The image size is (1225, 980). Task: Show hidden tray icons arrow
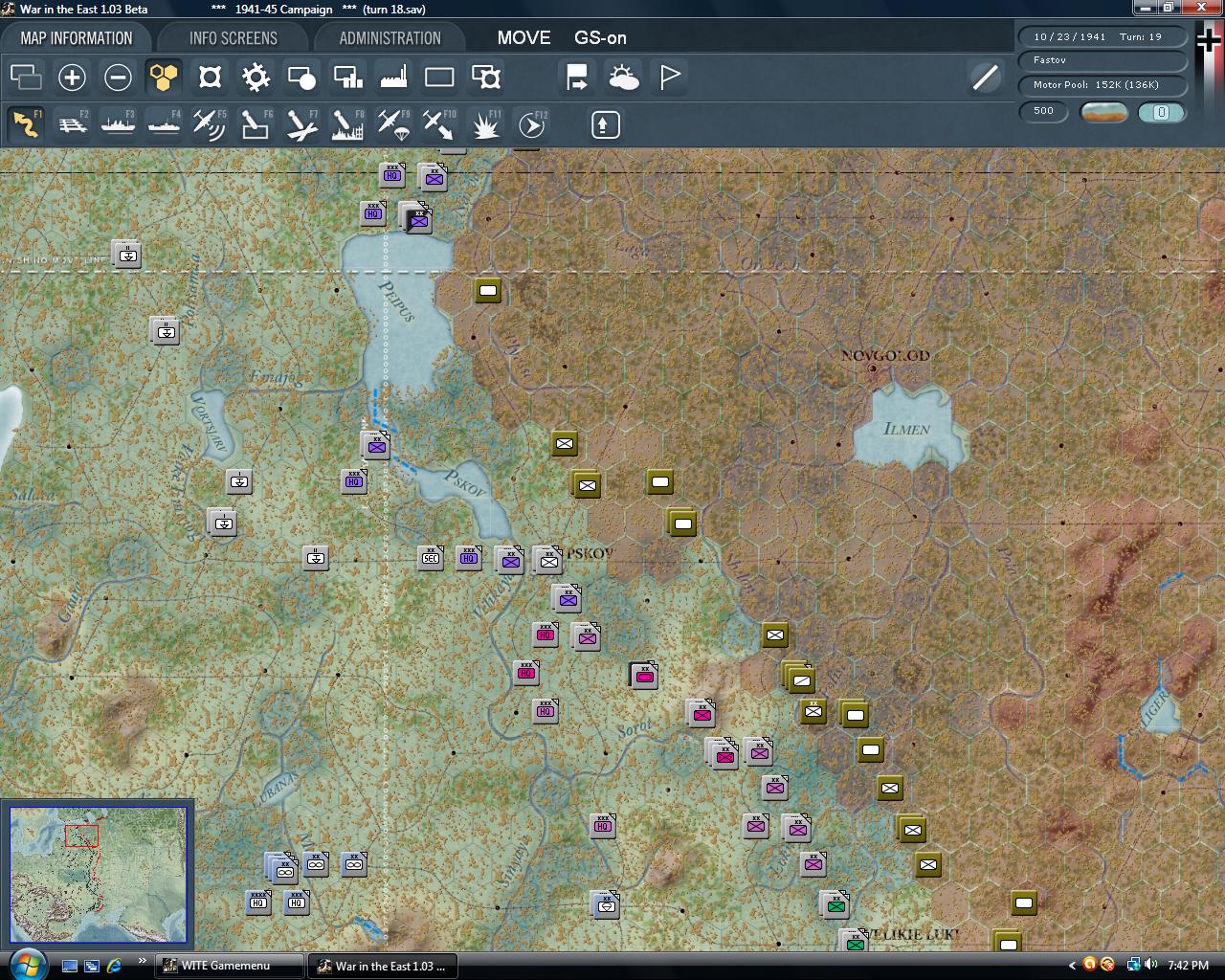(x=1072, y=966)
